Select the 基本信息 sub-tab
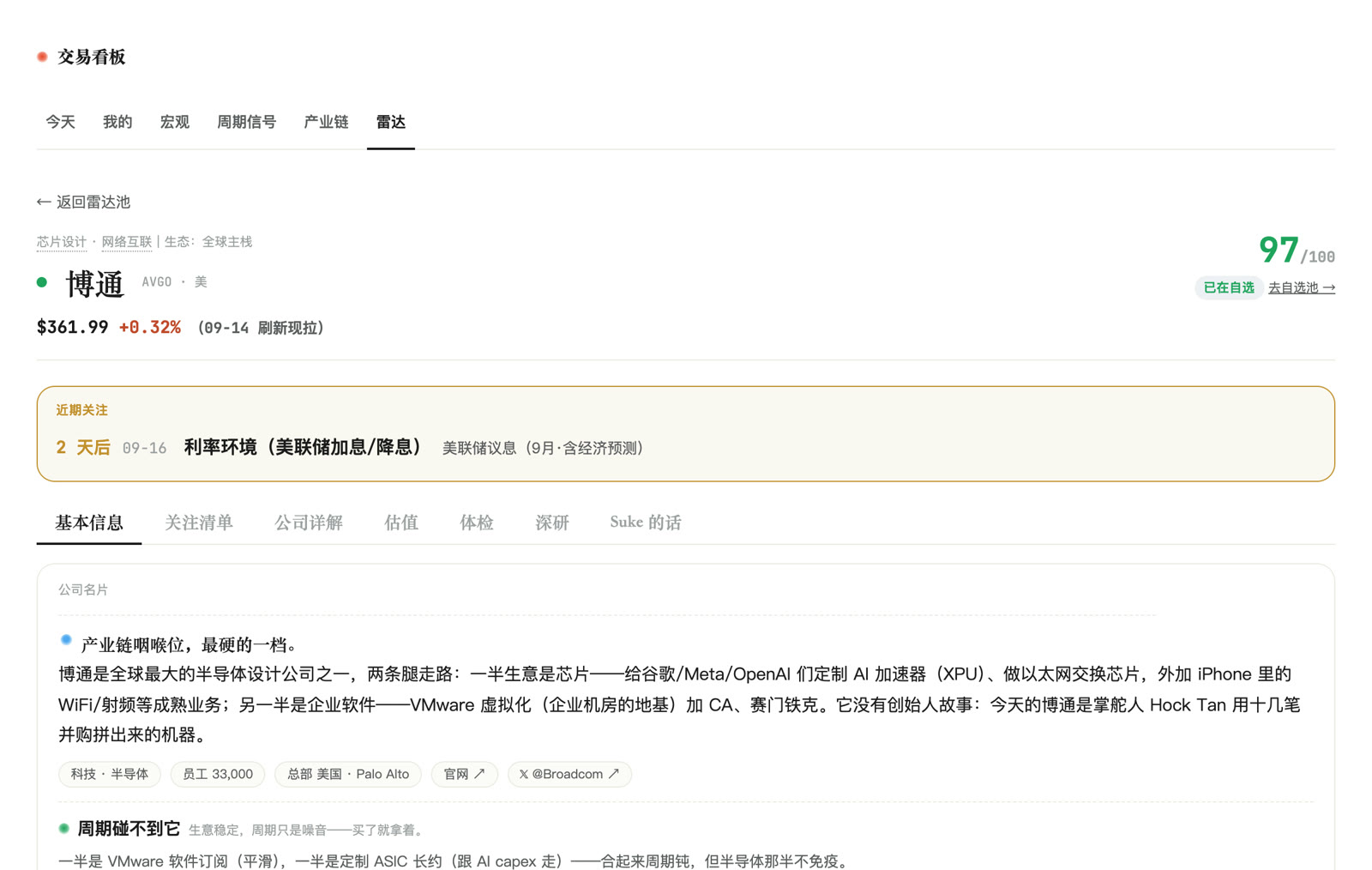 coord(89,523)
